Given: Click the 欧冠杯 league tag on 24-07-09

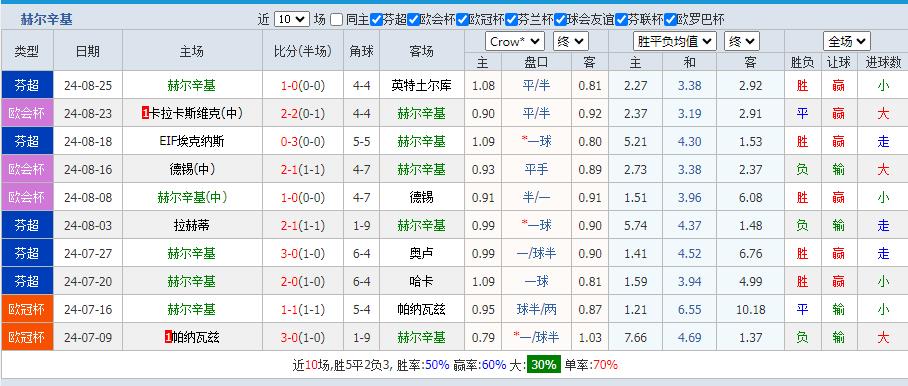Looking at the screenshot, I should point(27,337).
